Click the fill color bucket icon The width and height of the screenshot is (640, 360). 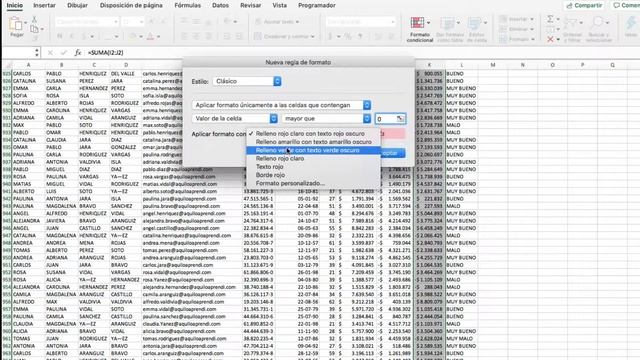click(133, 37)
